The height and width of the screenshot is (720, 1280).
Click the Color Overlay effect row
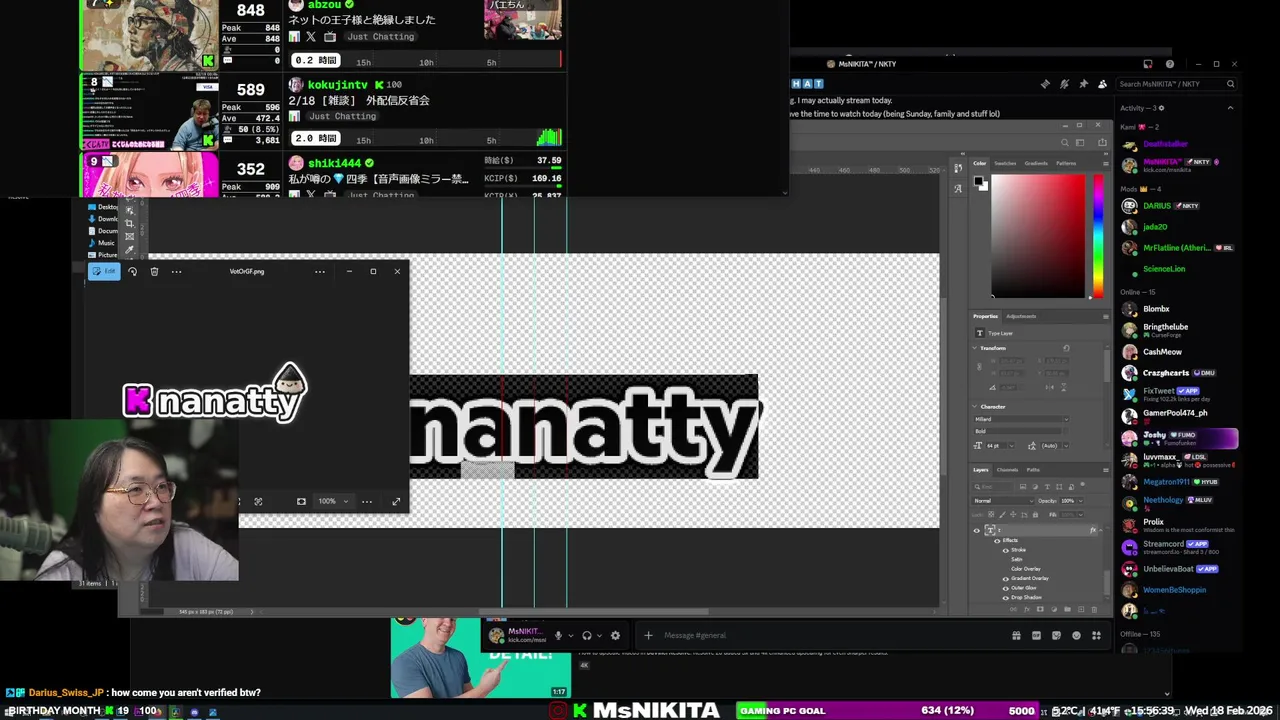point(1026,569)
